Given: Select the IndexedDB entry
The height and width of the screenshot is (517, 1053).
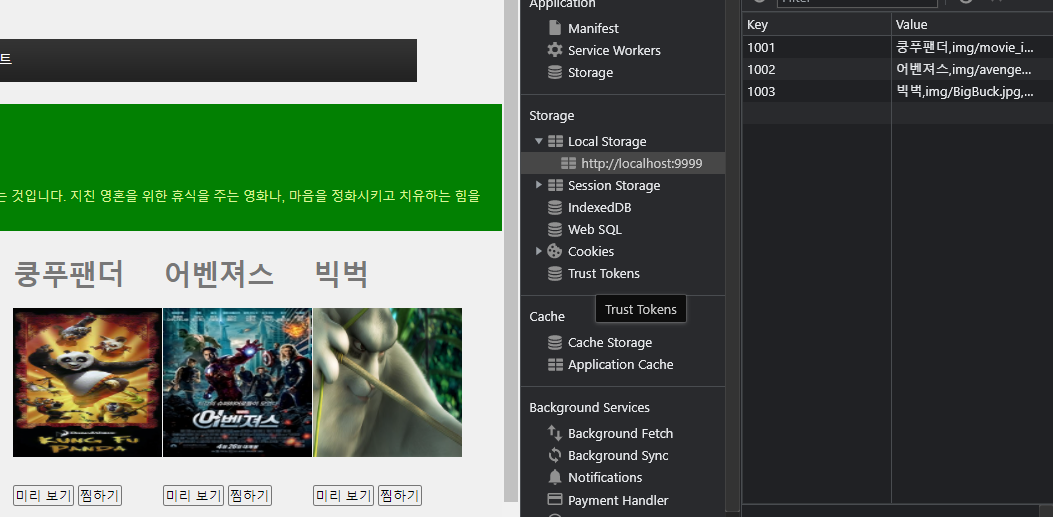Looking at the screenshot, I should [599, 207].
